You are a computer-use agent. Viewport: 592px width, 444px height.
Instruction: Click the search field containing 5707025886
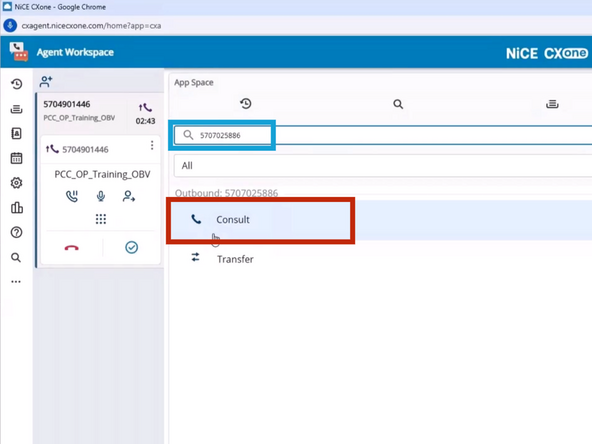[x=383, y=135]
